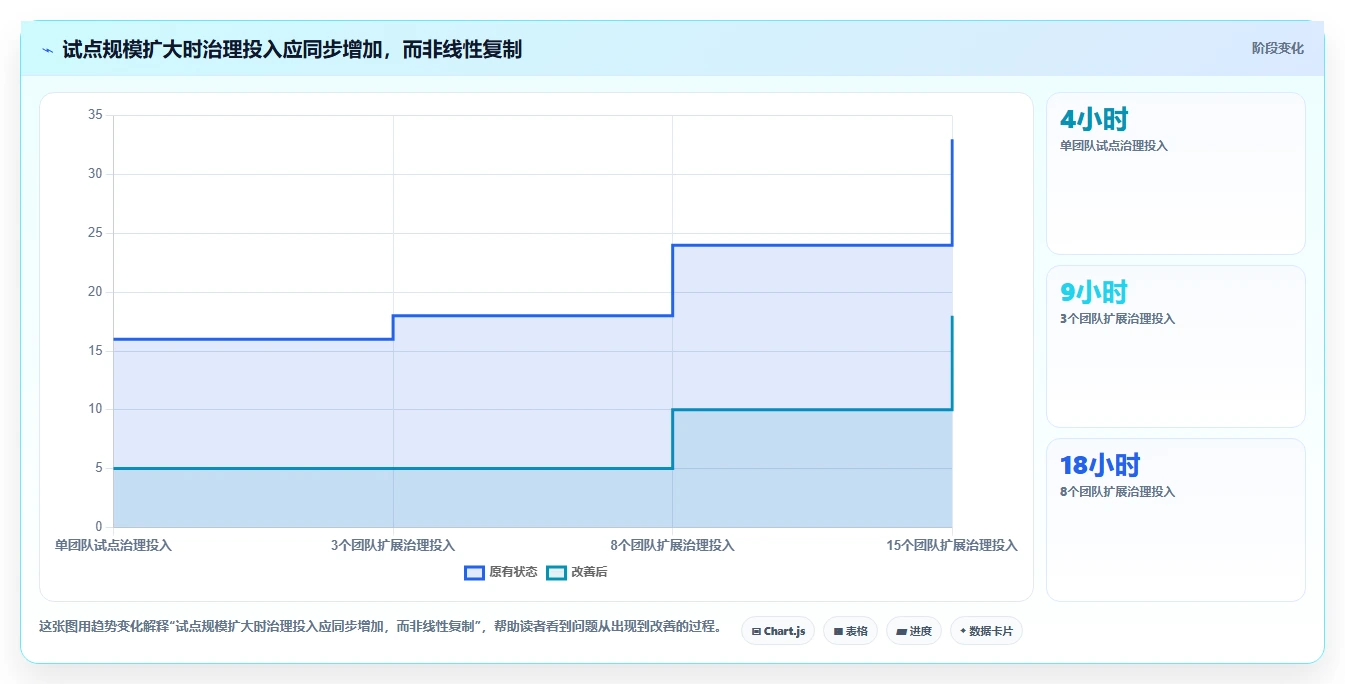1345x684 pixels.
Task: Click the 18小时 data card
Action: 1175,520
